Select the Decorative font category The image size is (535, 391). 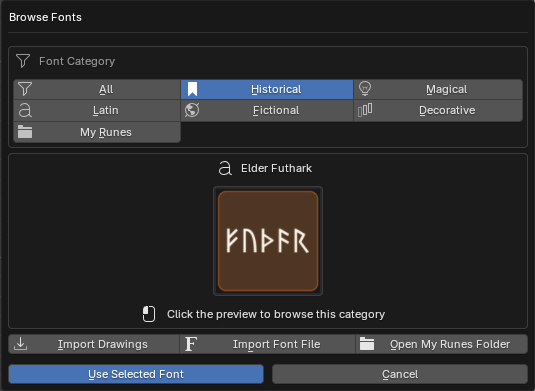(438, 111)
